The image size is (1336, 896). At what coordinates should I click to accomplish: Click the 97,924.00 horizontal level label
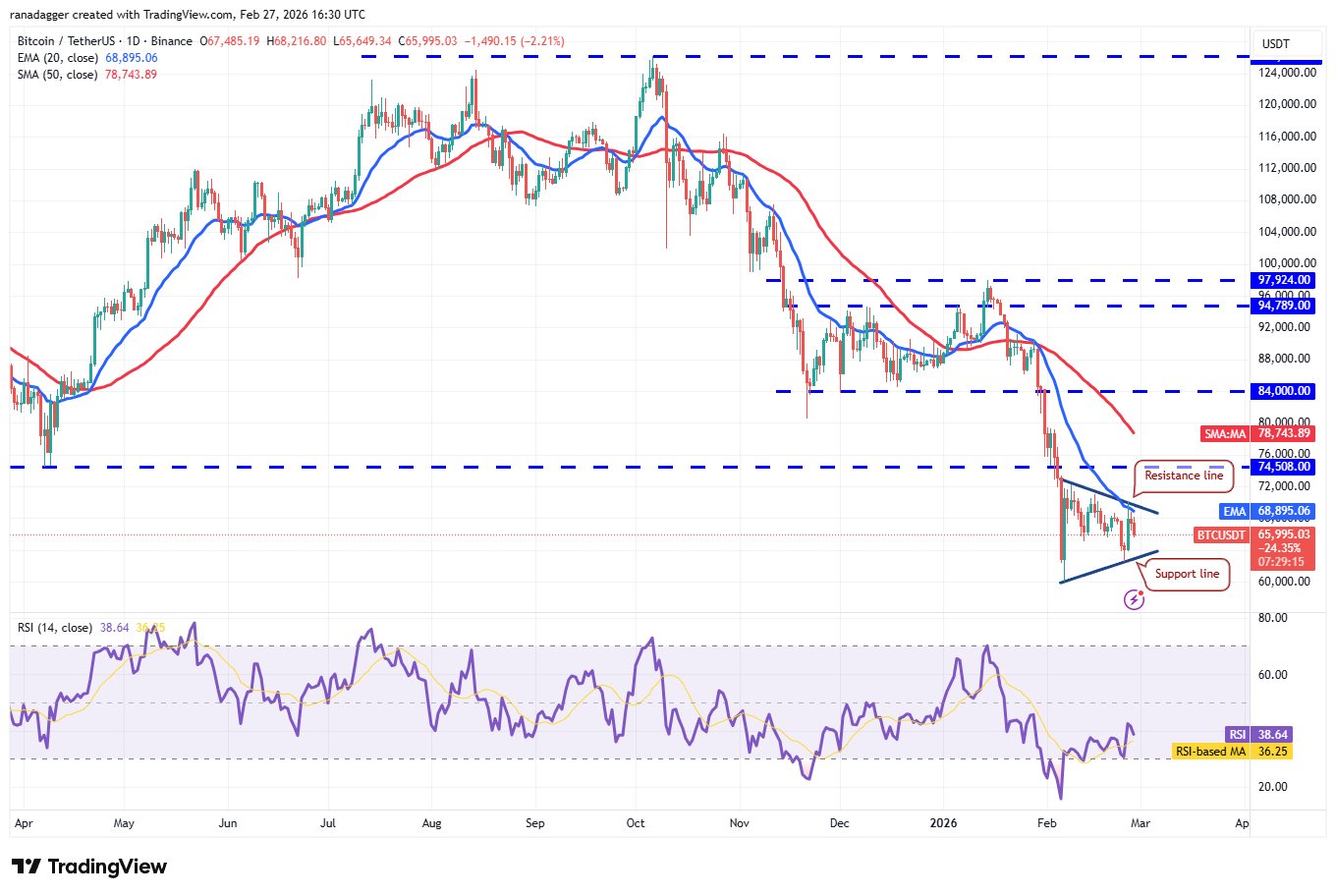tap(1283, 281)
